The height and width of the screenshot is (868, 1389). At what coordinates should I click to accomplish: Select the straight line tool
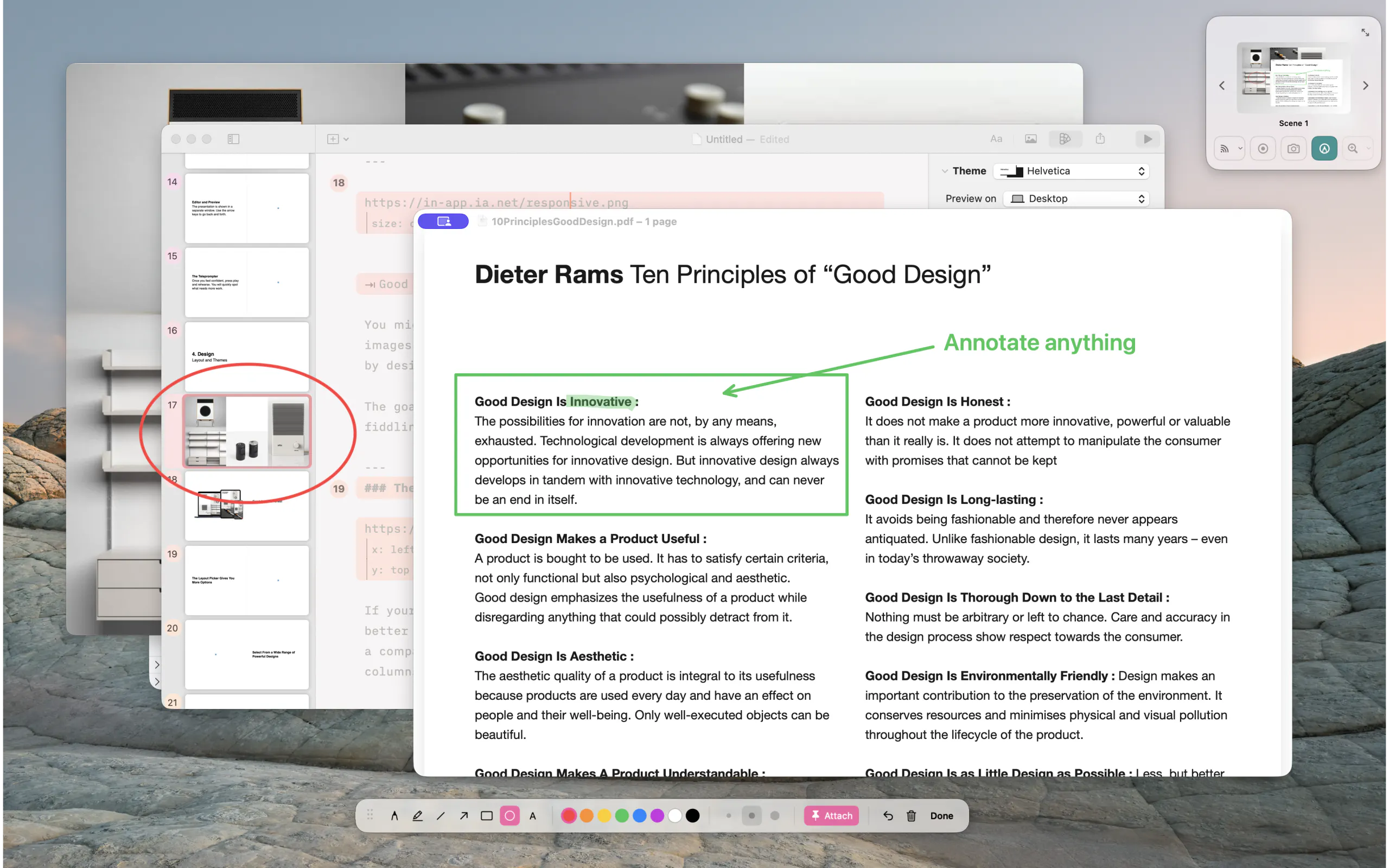440,816
